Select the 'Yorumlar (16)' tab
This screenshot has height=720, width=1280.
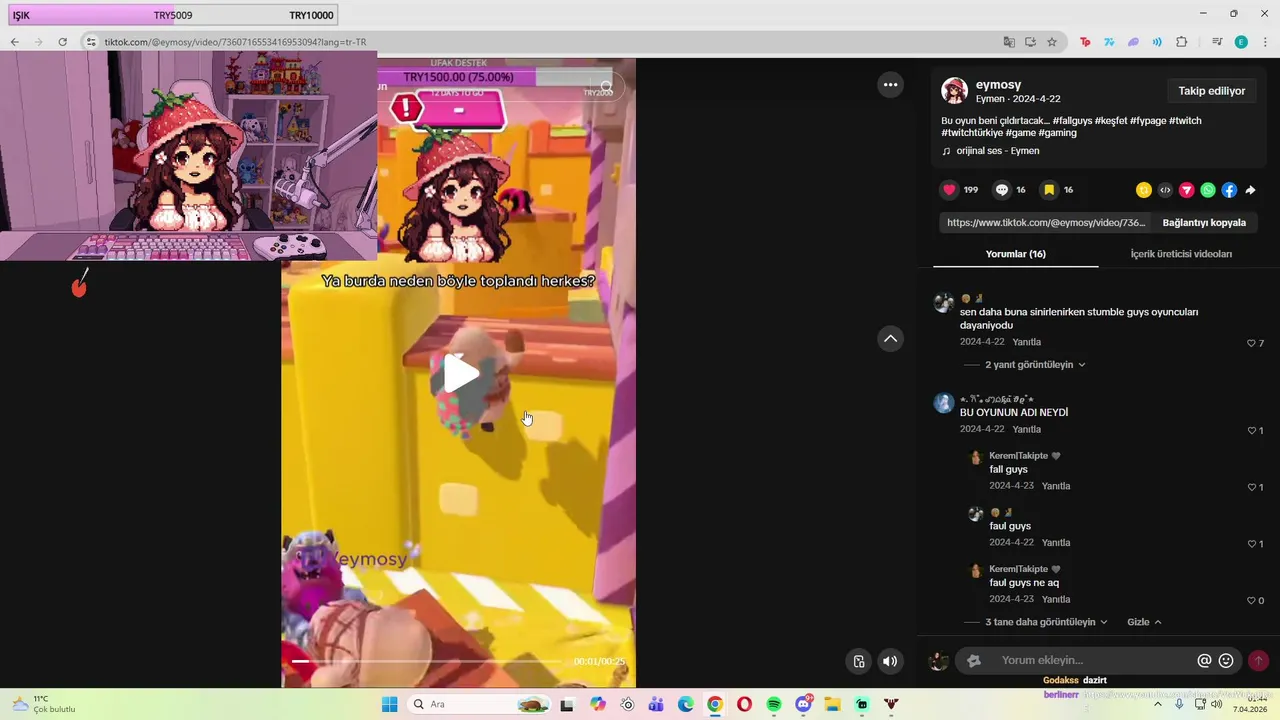pyautogui.click(x=1016, y=254)
